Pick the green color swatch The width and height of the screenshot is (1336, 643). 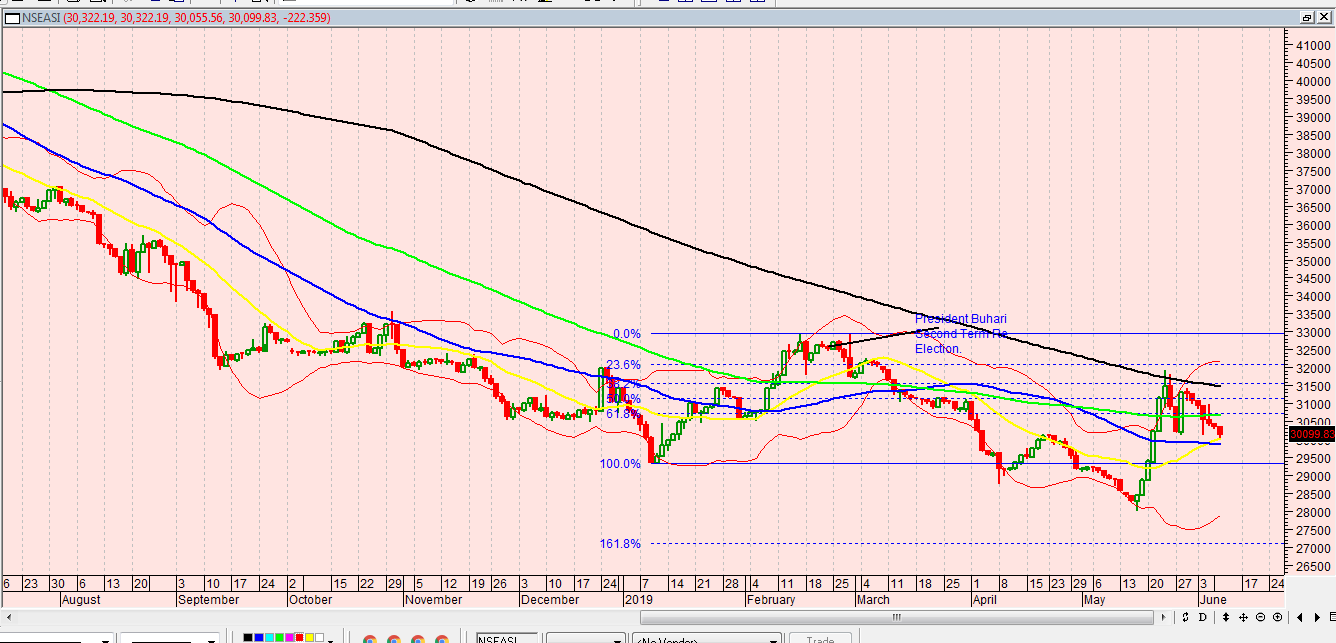pyautogui.click(x=281, y=638)
